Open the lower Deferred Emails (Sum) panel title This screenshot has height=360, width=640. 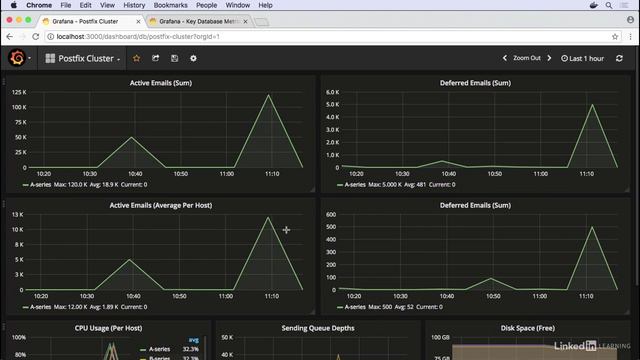click(x=476, y=205)
